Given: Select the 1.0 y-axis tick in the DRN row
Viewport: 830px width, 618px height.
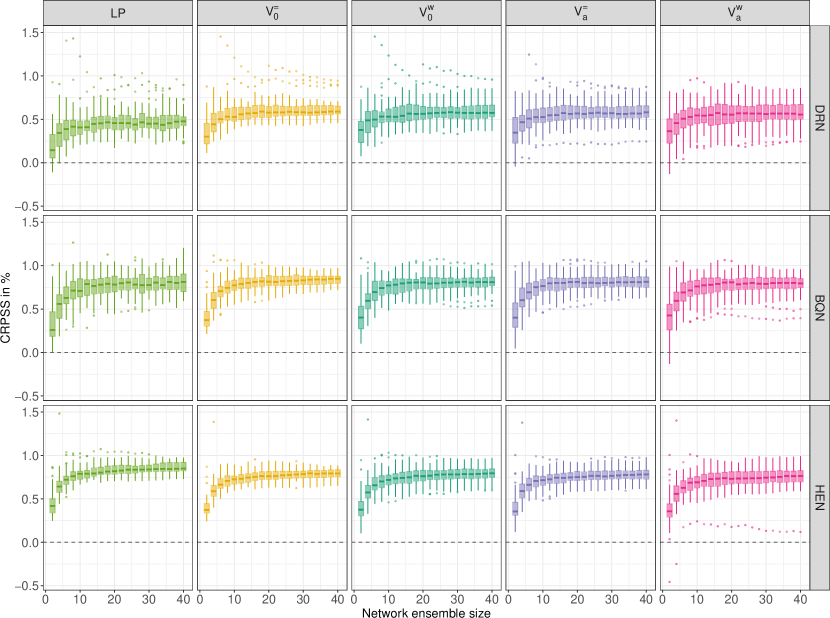Looking at the screenshot, I should point(30,76).
